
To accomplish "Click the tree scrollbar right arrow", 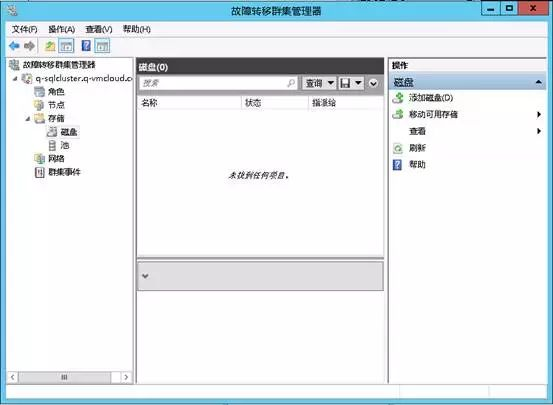I will coord(126,377).
